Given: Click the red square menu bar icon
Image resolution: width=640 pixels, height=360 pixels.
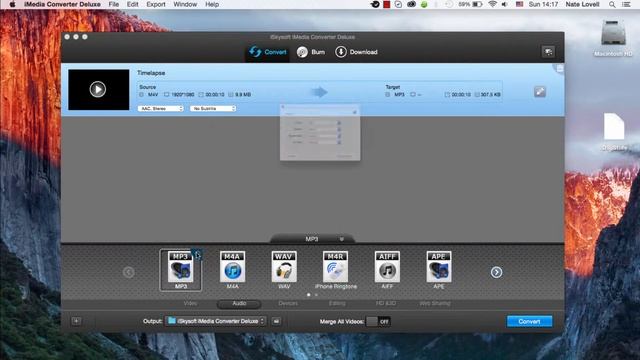Looking at the screenshot, I should point(387,4).
